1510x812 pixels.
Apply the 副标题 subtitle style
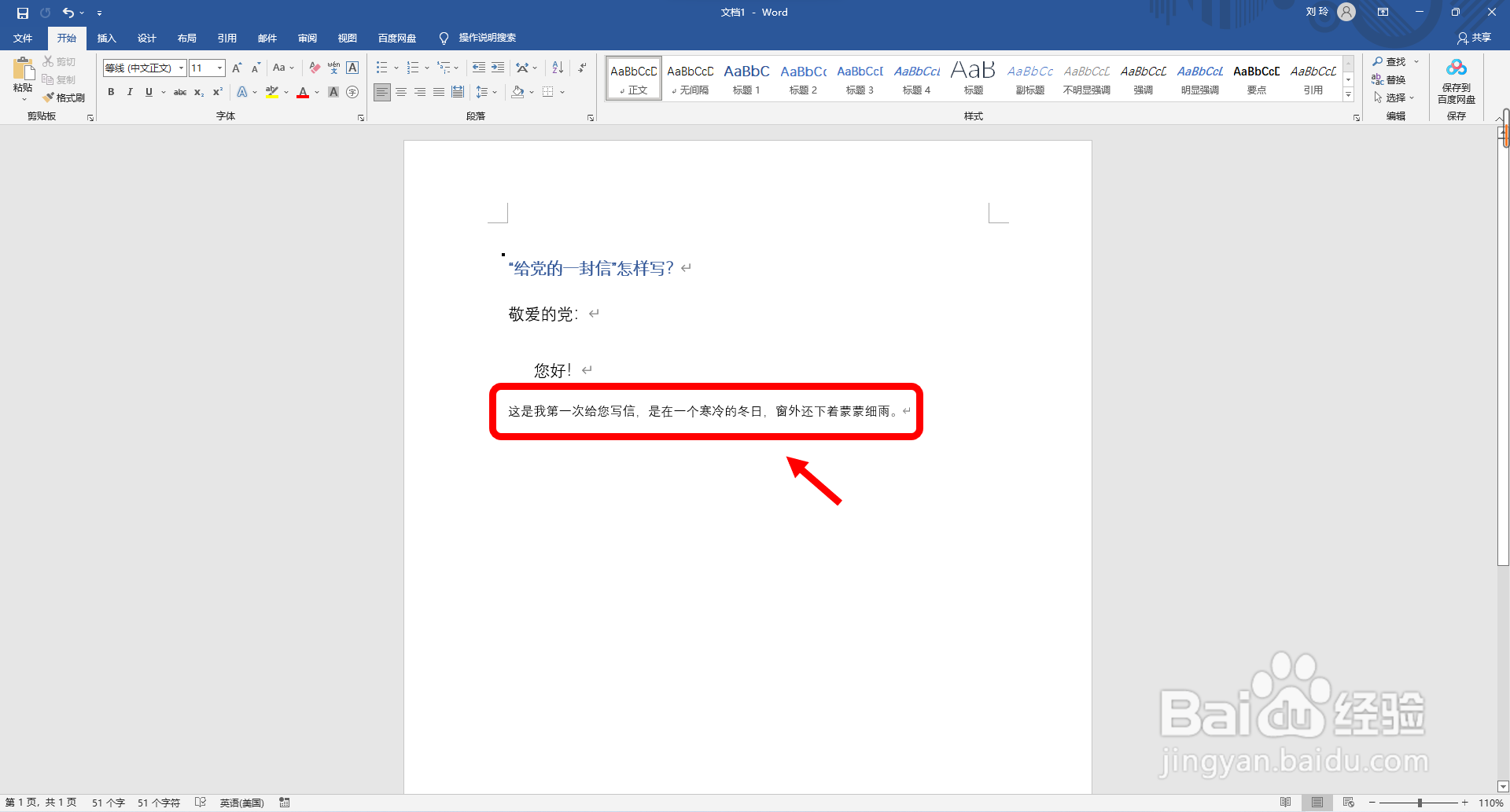tap(1029, 79)
